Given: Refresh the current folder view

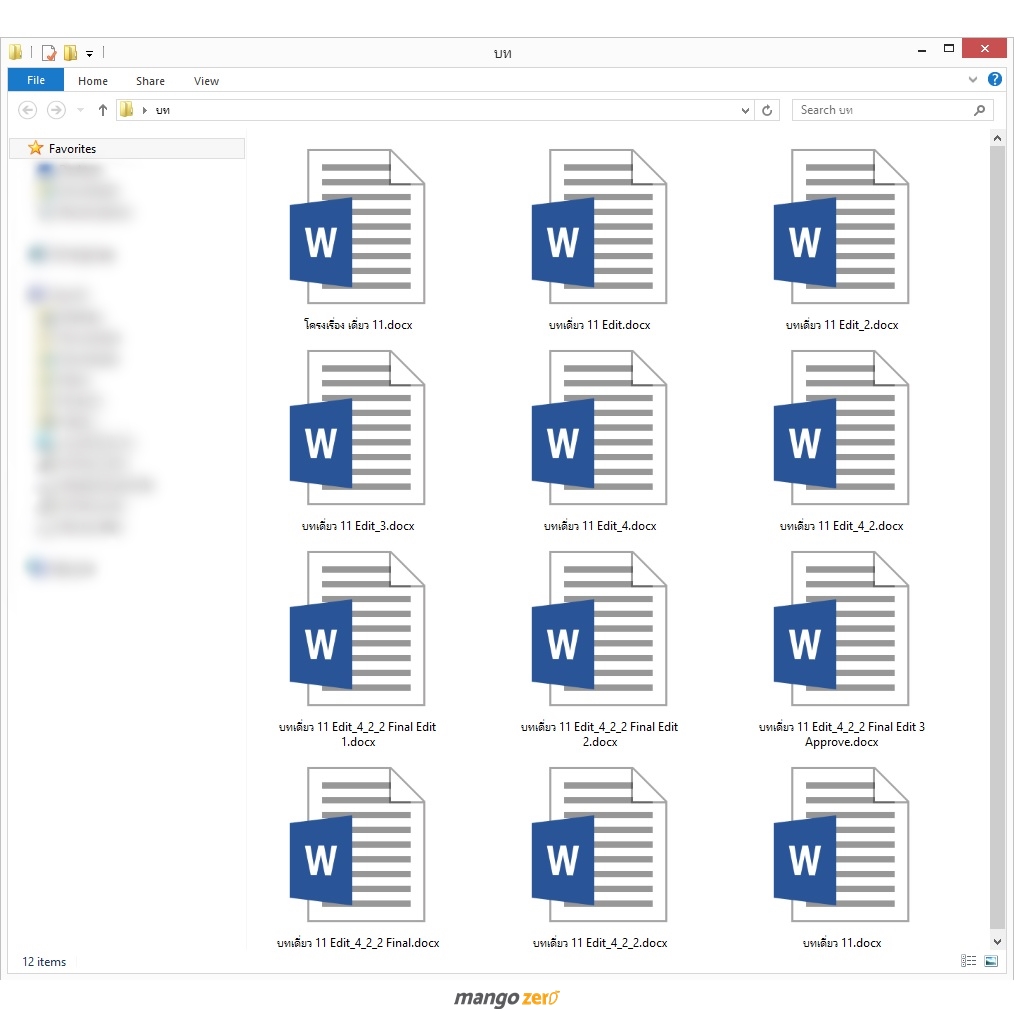Looking at the screenshot, I should (767, 110).
